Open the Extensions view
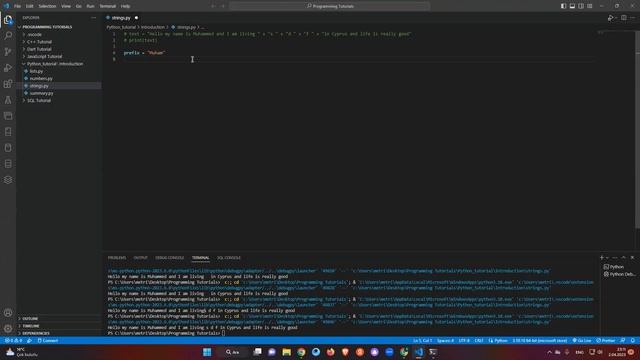Screen dimensions: 640x360 coord(8,84)
